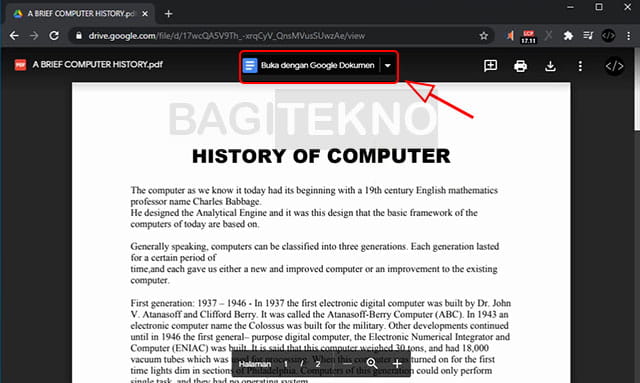Expand the open-with dropdown arrow
Screen dimensions: 640x383
coord(388,65)
